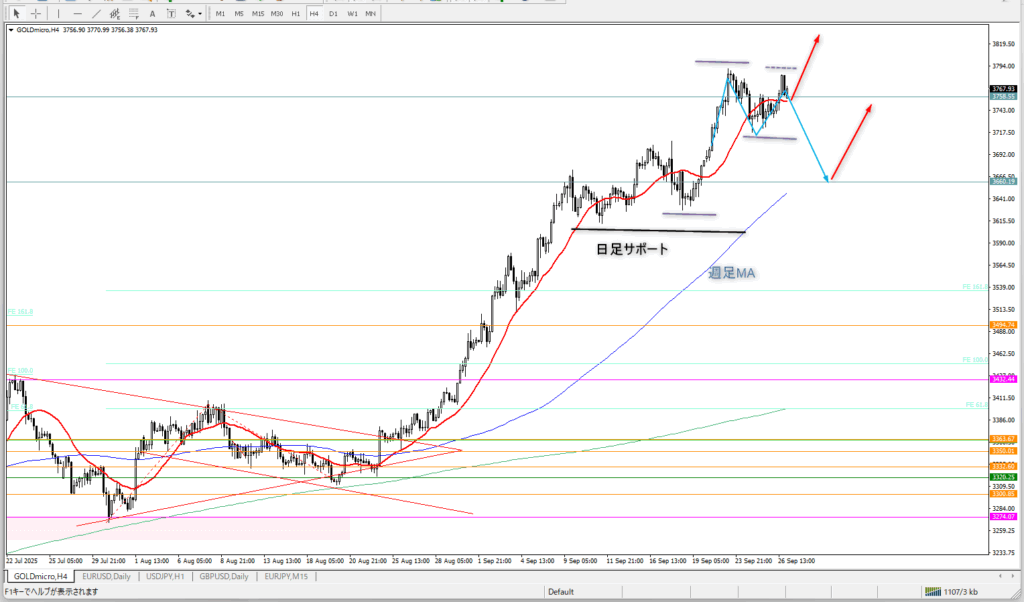Switch timeframe to M15

pos(258,13)
